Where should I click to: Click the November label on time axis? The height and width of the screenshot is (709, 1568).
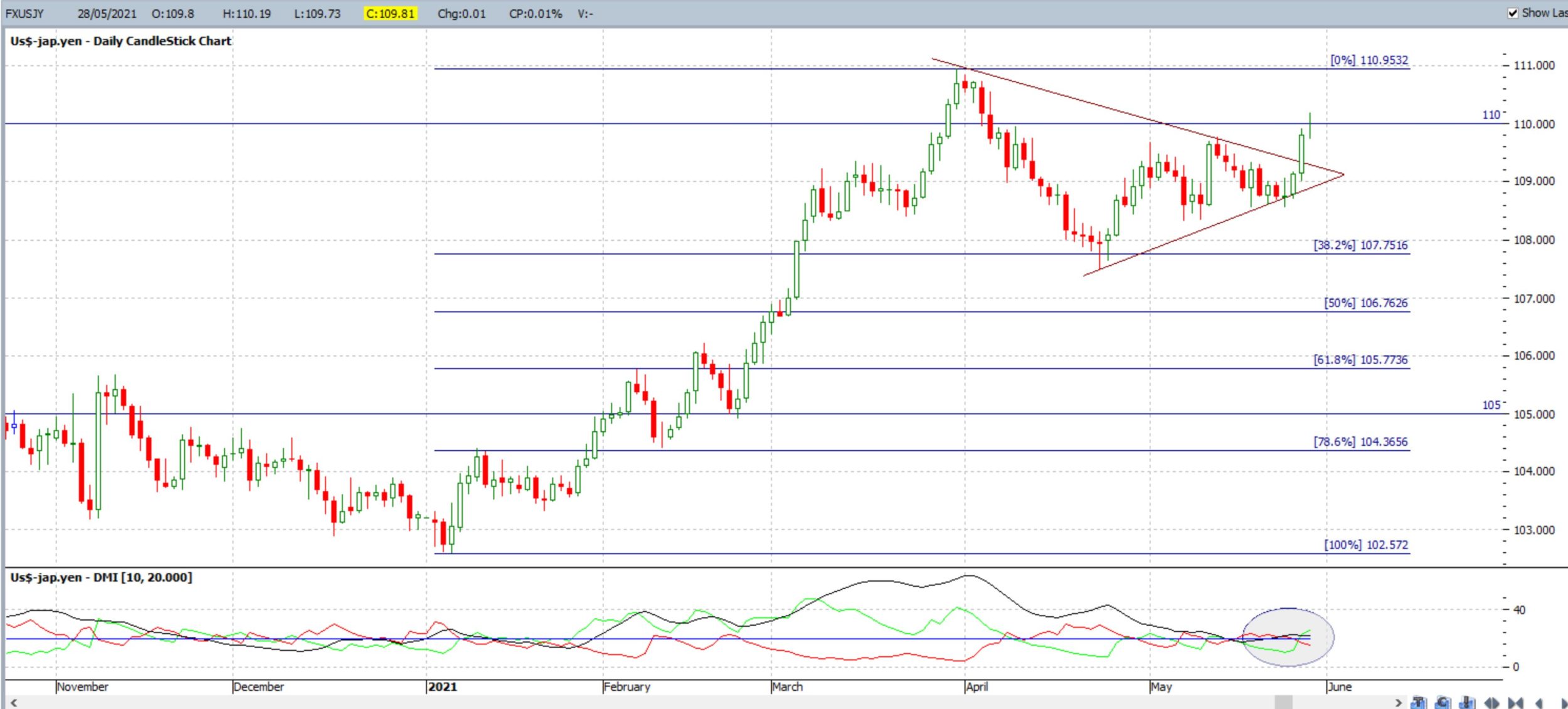(83, 687)
